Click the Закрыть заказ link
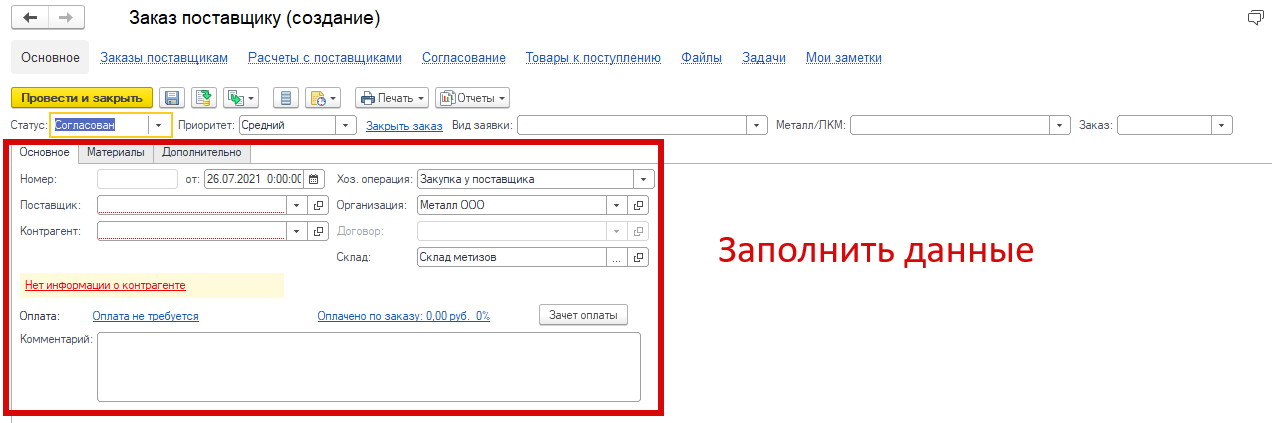1272x423 pixels. coord(404,126)
